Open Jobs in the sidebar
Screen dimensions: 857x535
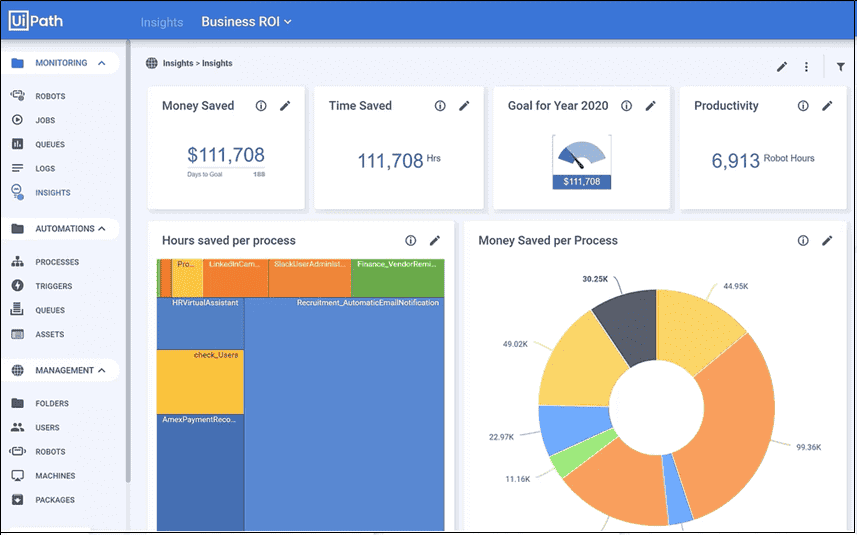pyautogui.click(x=45, y=120)
